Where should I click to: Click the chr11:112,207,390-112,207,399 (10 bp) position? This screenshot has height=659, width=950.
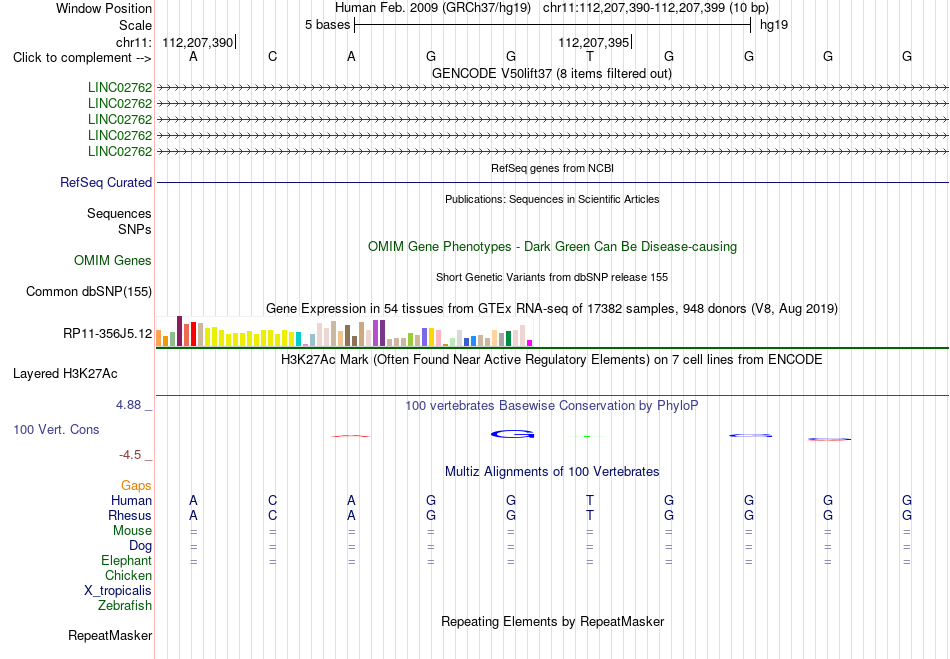click(x=656, y=8)
